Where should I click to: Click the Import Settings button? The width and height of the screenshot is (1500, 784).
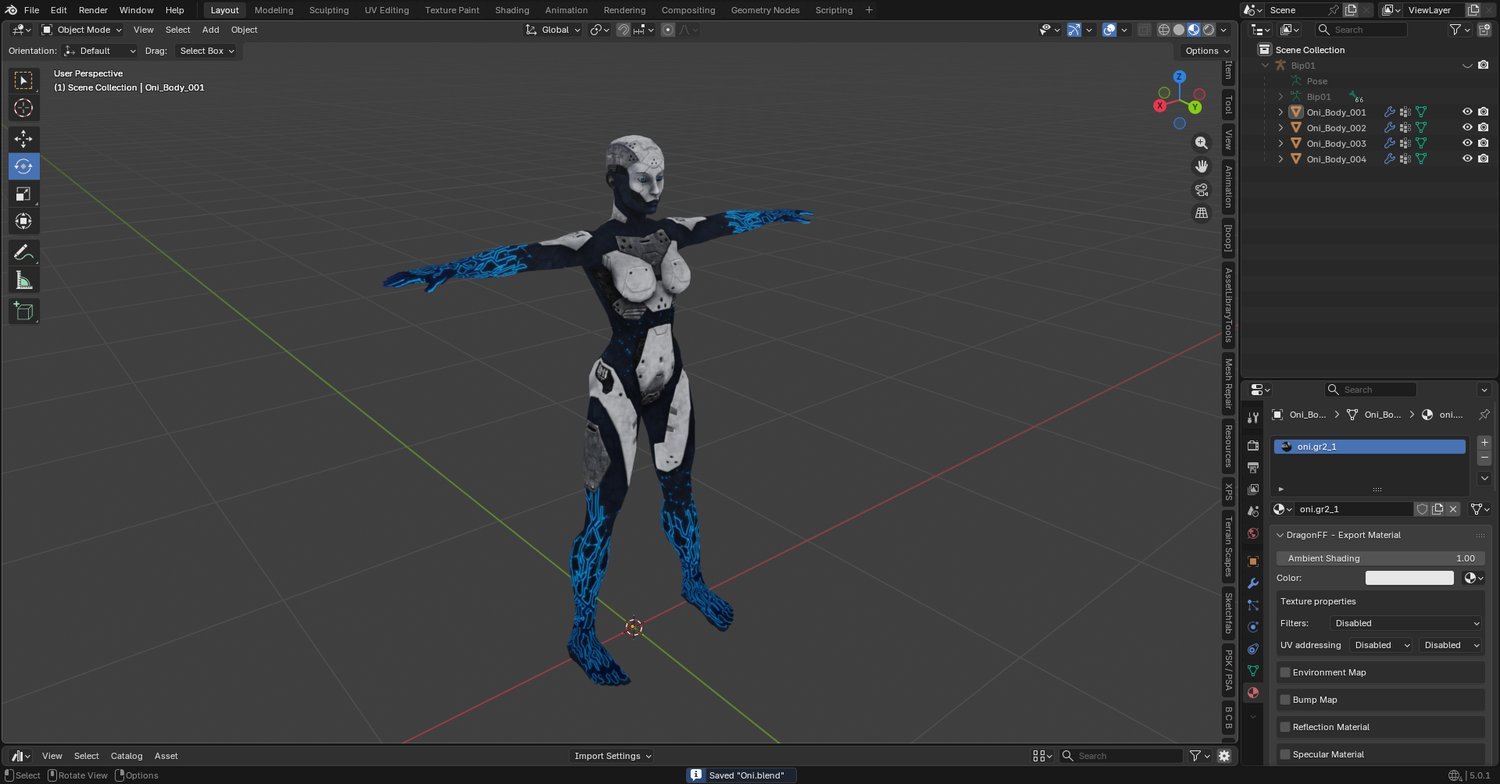pos(613,756)
